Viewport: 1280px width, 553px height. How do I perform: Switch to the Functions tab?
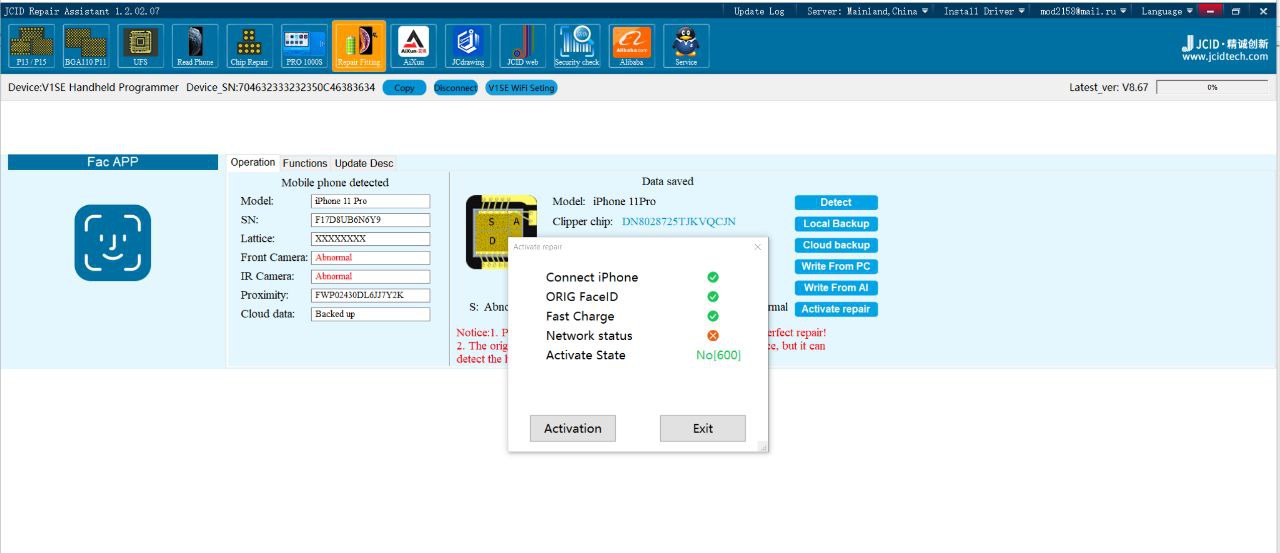point(304,163)
